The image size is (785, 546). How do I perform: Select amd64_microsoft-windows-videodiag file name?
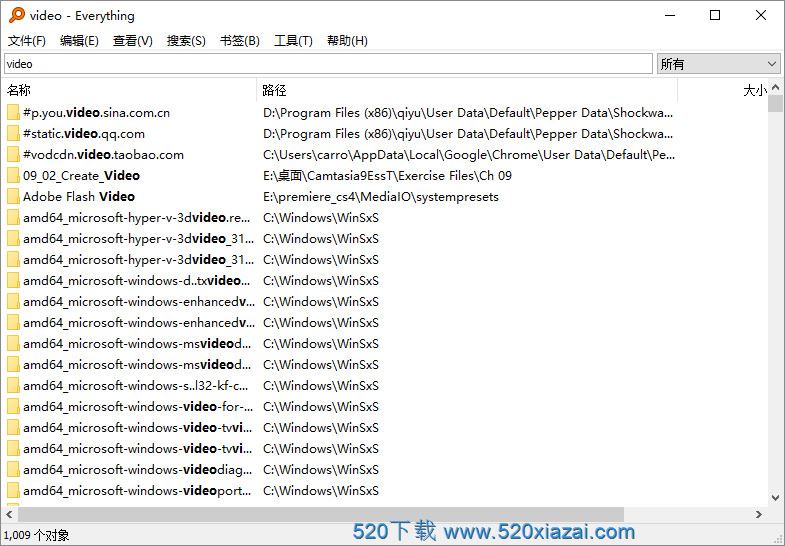138,470
